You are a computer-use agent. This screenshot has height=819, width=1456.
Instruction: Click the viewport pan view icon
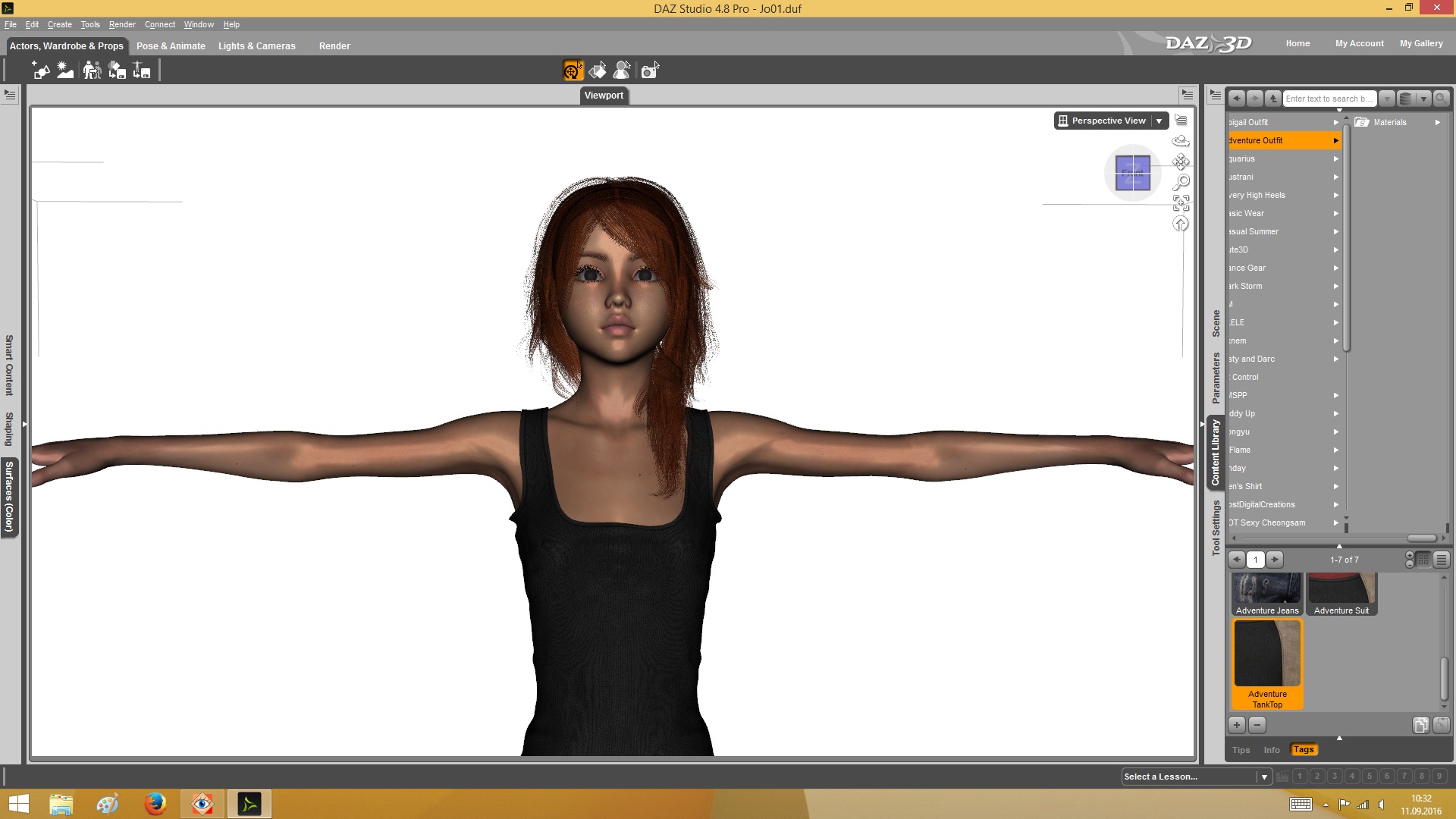1181,162
